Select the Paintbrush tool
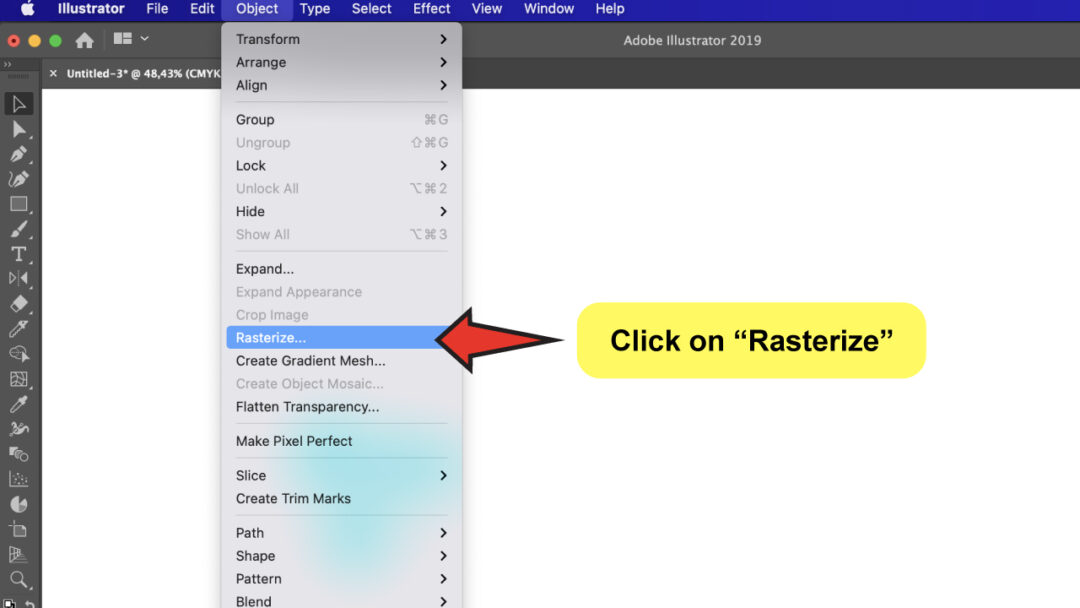The width and height of the screenshot is (1080, 608). (x=18, y=229)
